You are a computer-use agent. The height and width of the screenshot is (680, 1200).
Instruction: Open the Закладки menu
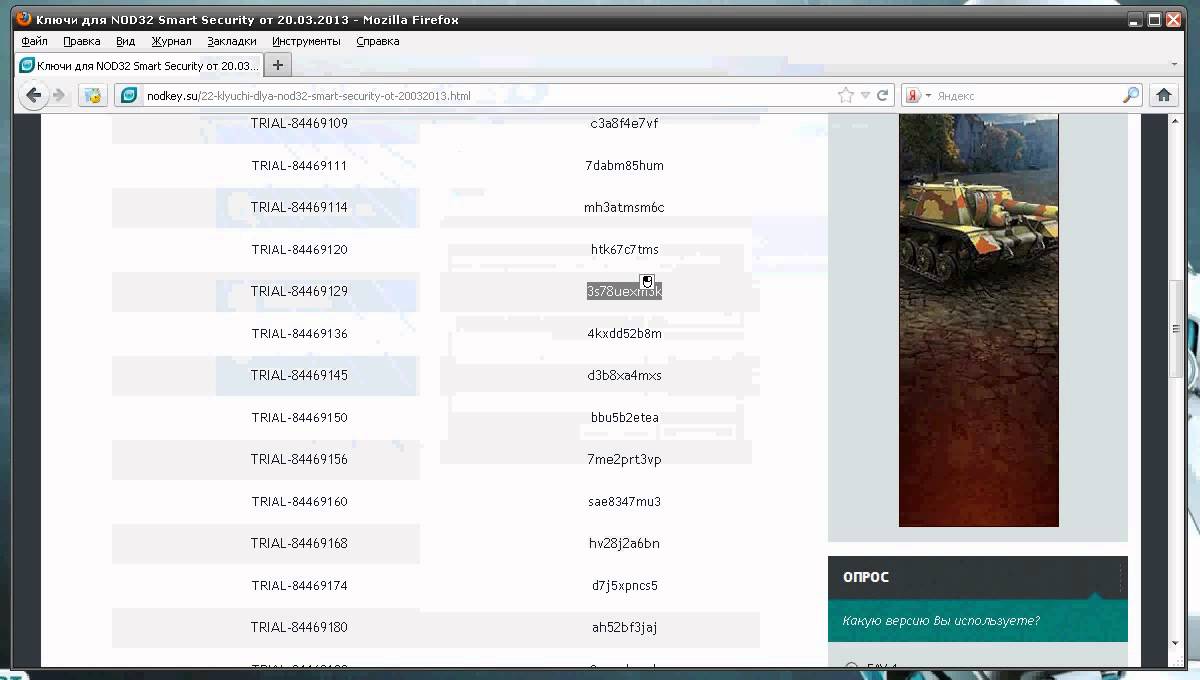click(232, 41)
